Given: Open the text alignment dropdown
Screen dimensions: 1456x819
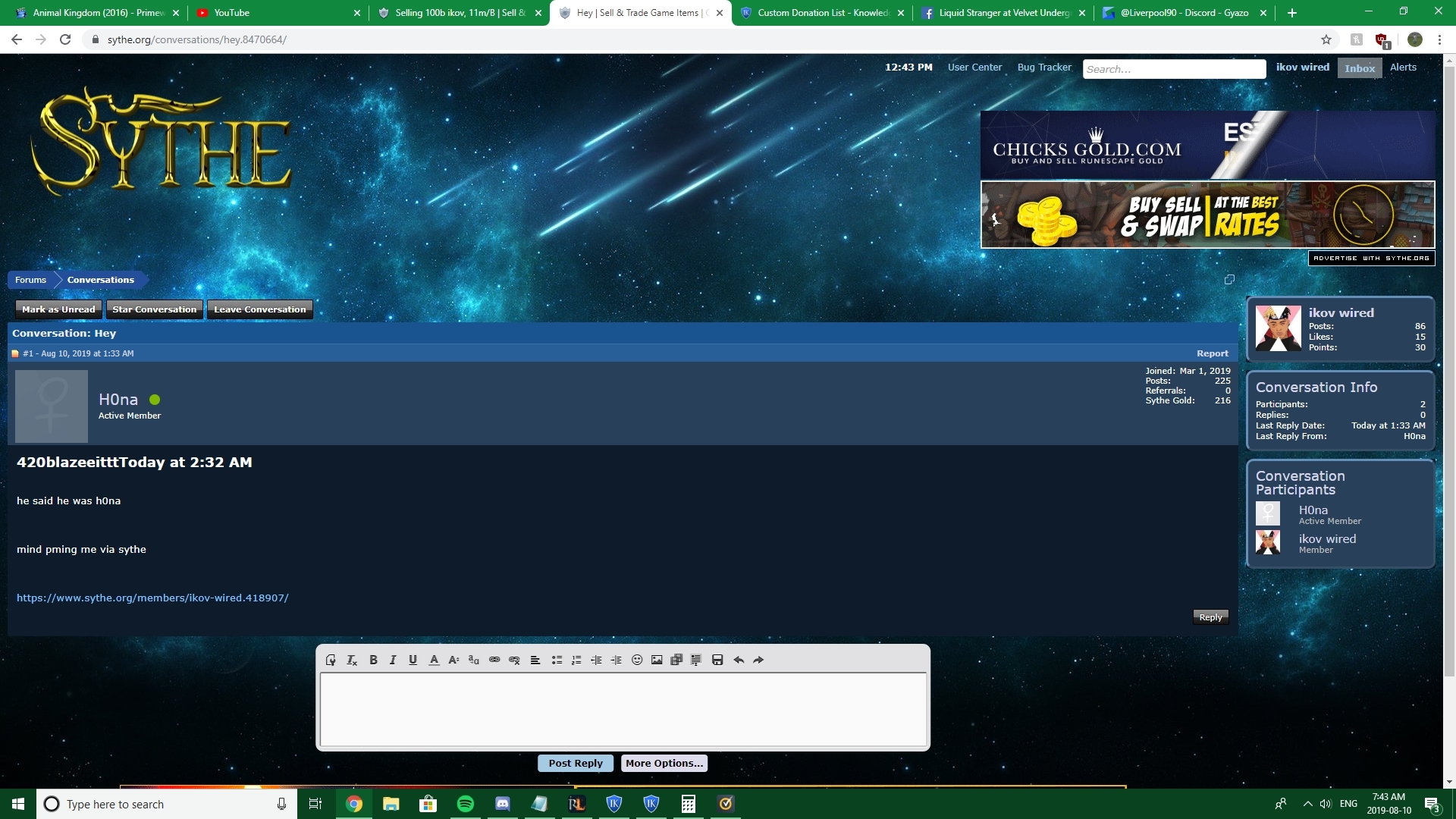Looking at the screenshot, I should coord(535,660).
